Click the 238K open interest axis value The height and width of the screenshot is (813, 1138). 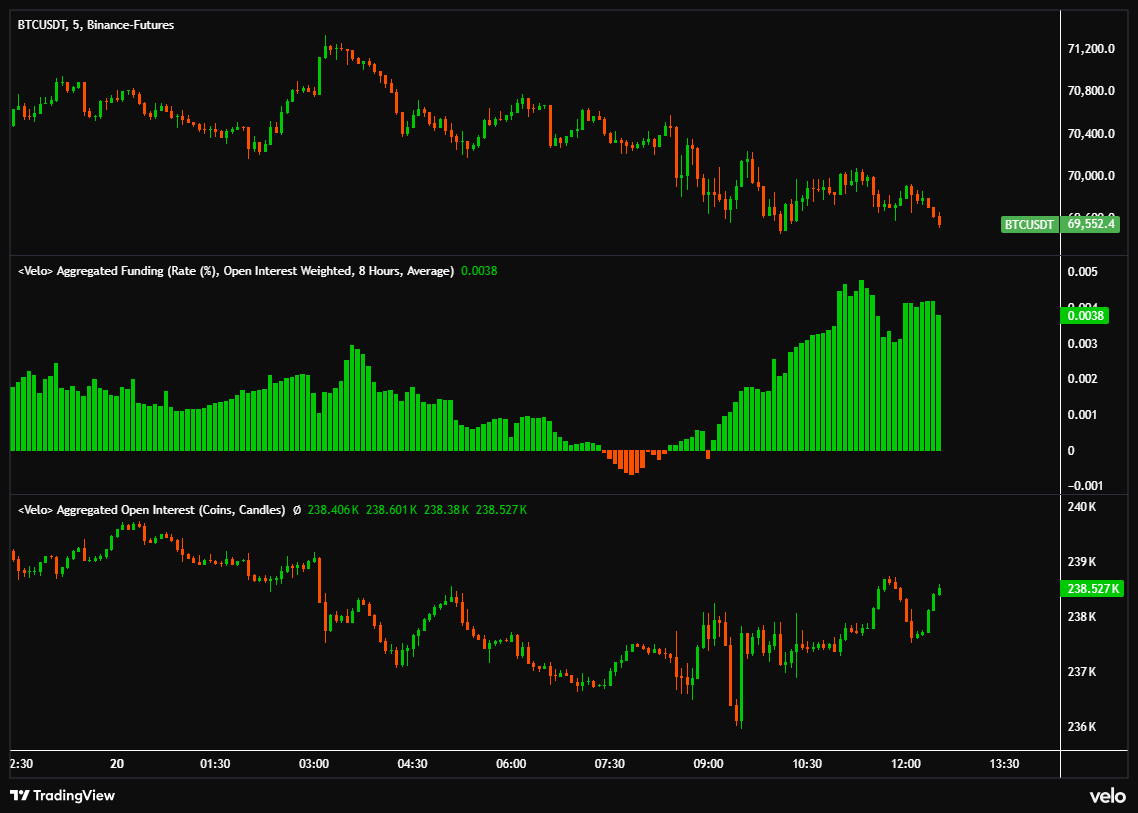point(1081,617)
